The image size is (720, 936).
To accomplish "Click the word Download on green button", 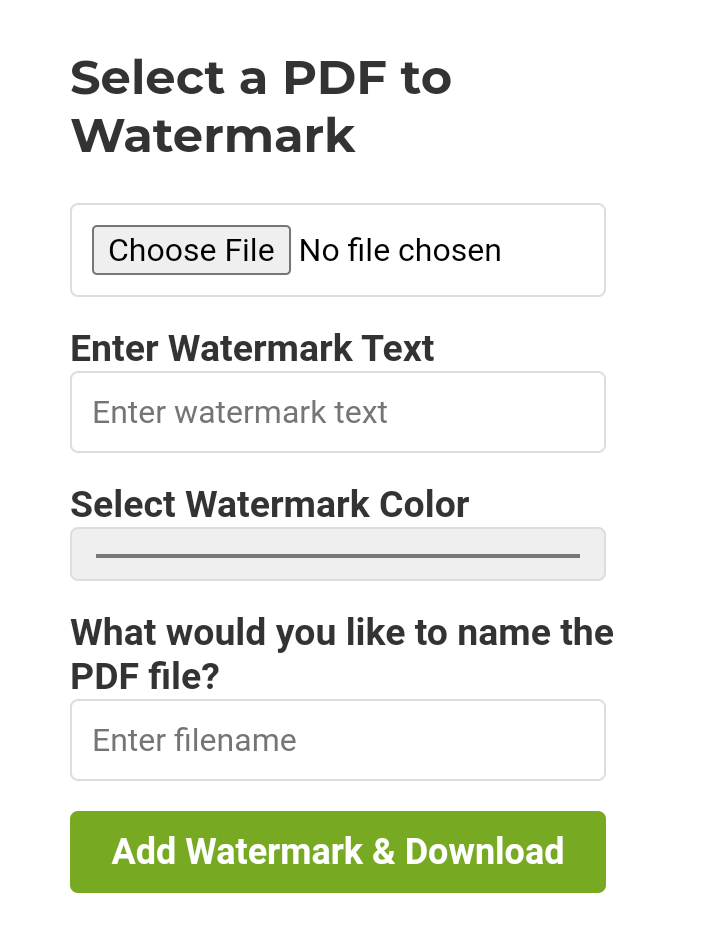I will click(484, 852).
